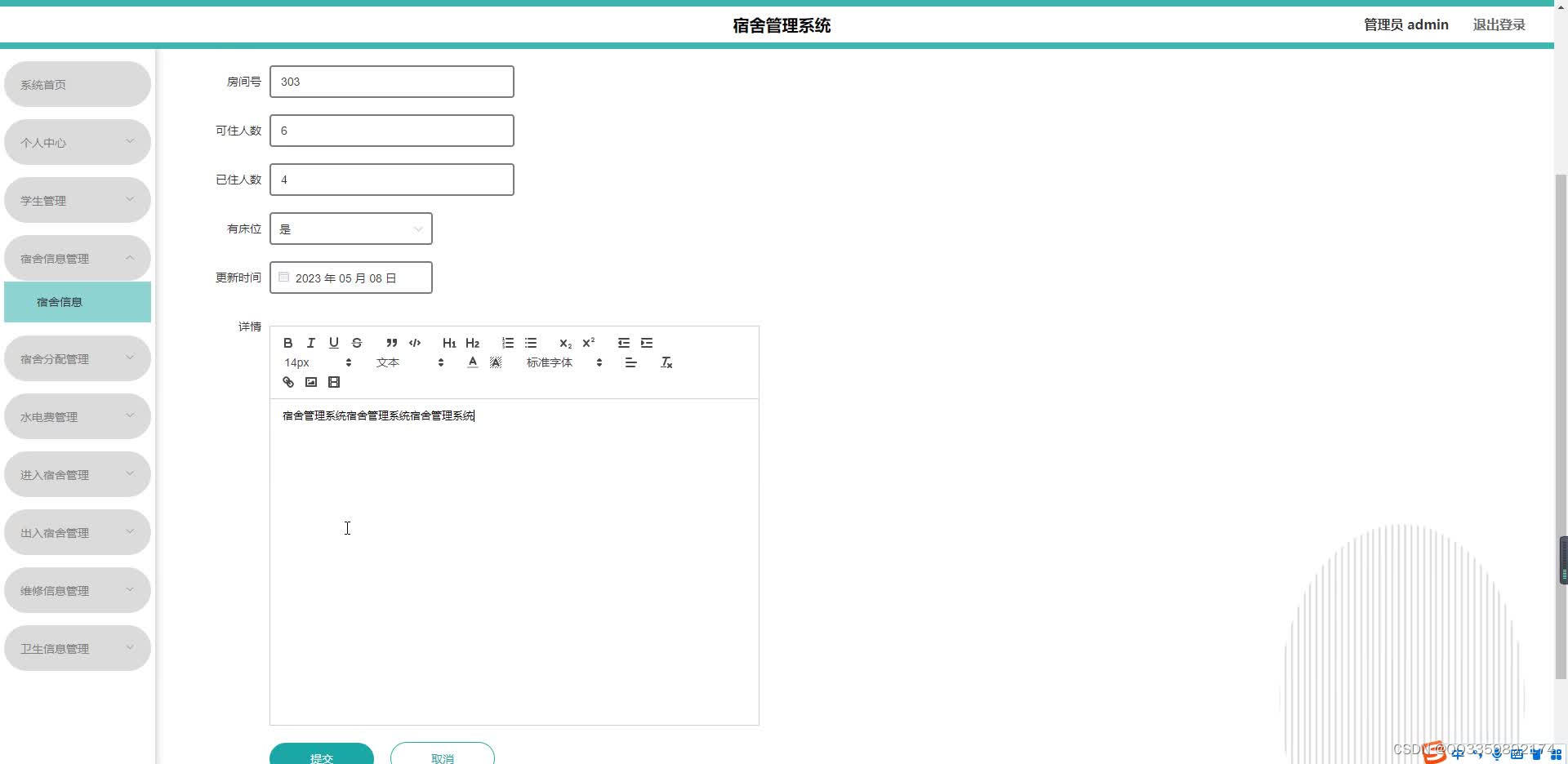Insert a video in the editor
The height and width of the screenshot is (764, 1568).
pyautogui.click(x=333, y=382)
